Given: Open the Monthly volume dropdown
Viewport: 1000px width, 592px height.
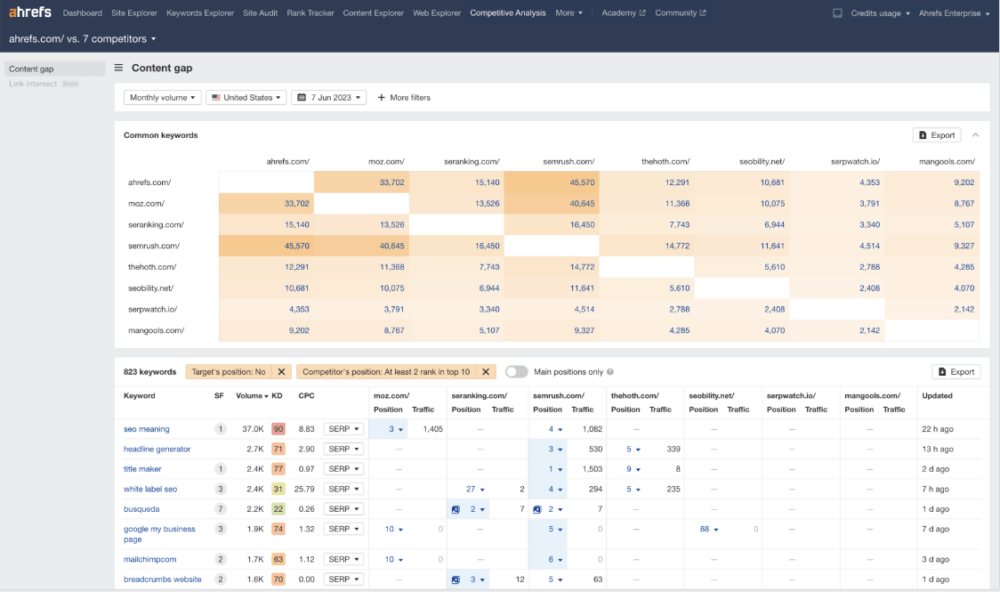Looking at the screenshot, I should click(x=159, y=97).
